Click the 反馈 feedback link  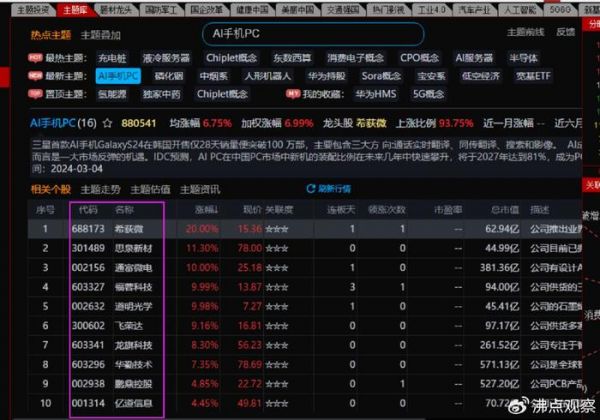pos(565,32)
